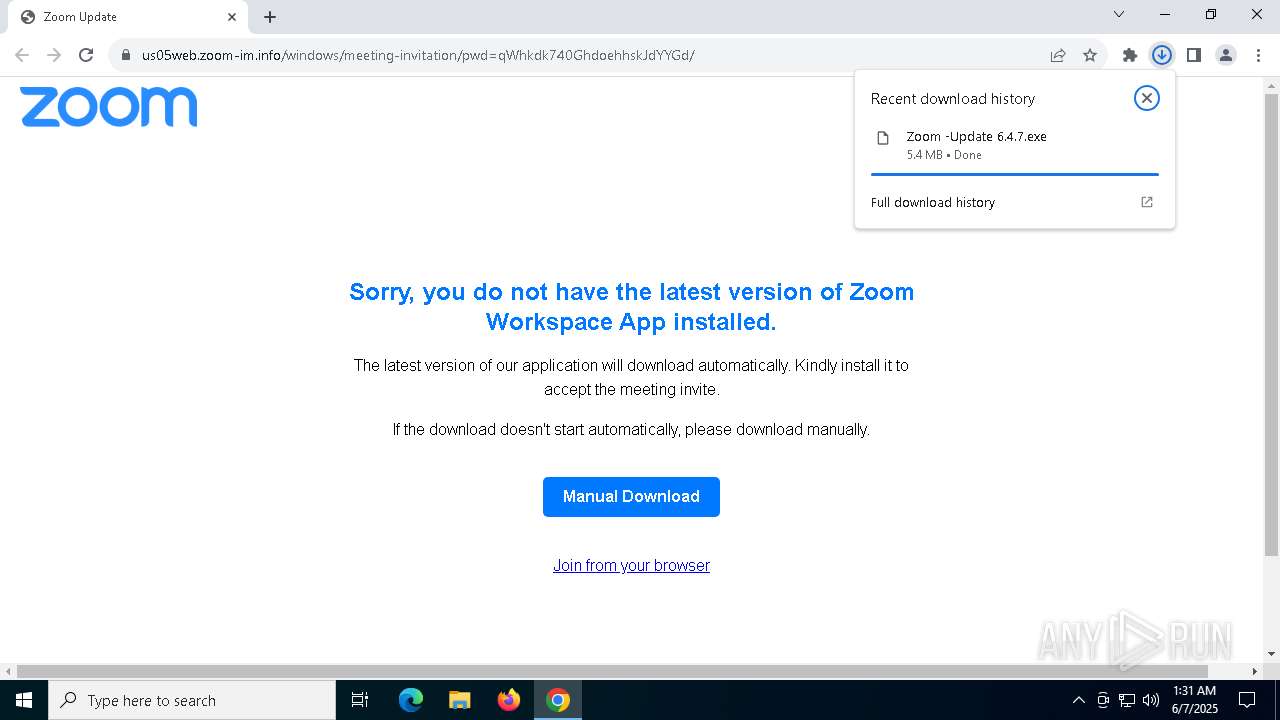Click the downloads toolbar icon

pyautogui.click(x=1162, y=55)
